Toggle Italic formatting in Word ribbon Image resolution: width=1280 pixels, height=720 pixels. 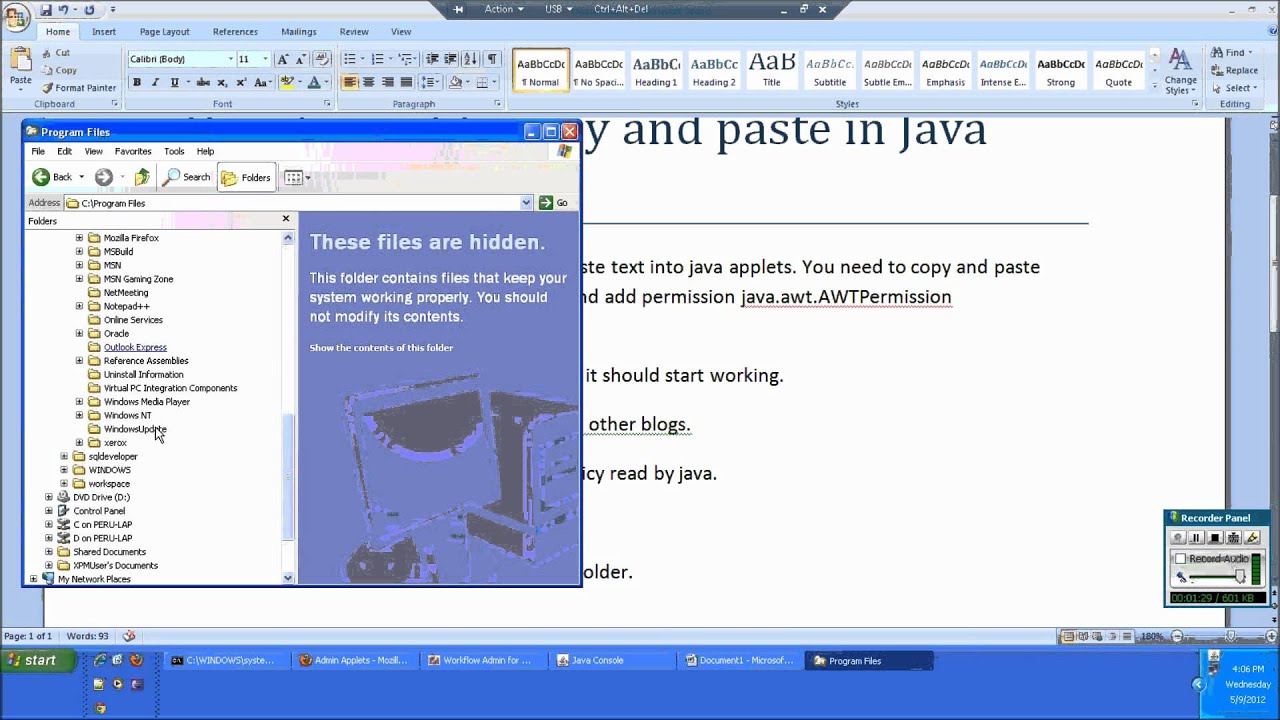tap(155, 82)
